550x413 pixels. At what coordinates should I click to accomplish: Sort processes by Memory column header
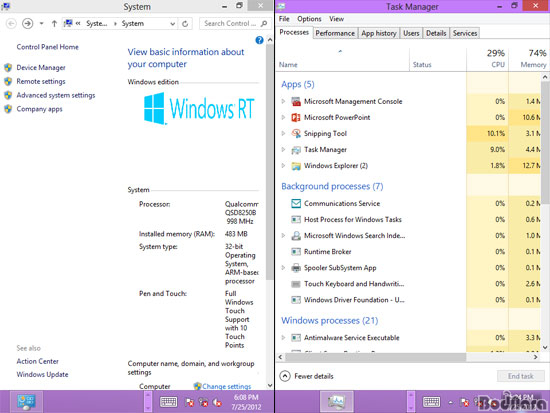coord(529,59)
